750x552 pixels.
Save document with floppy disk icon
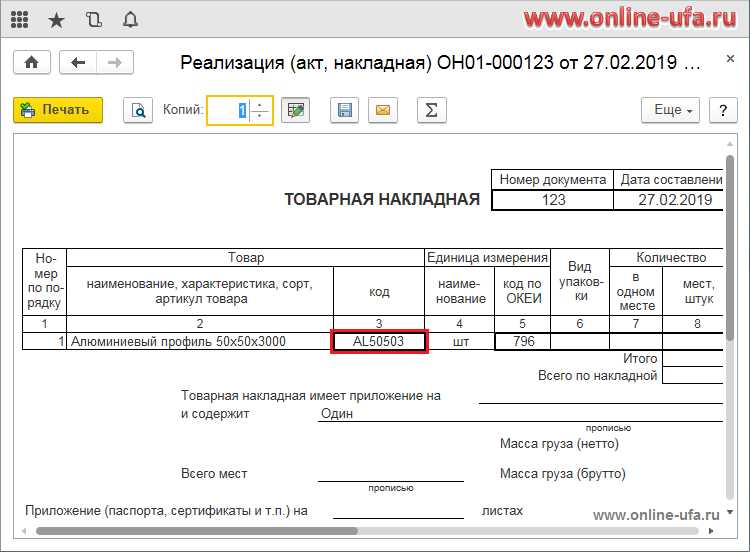click(x=345, y=110)
